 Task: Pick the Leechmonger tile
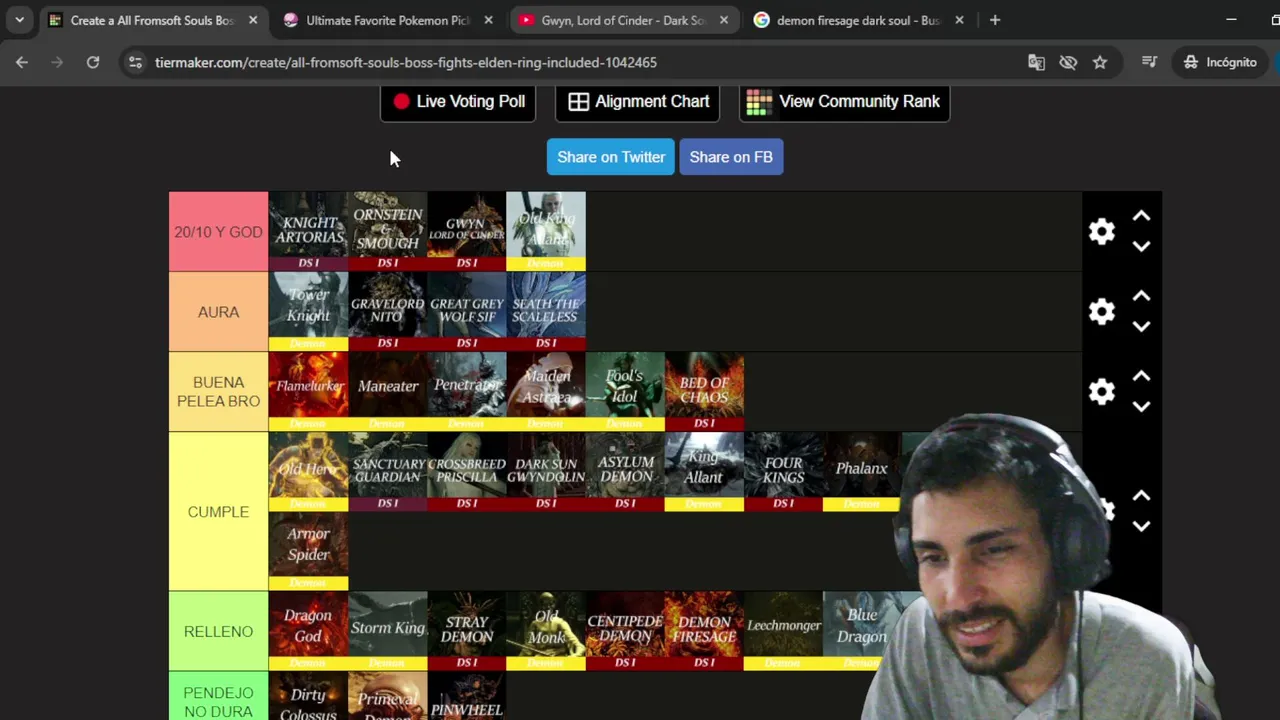783,631
